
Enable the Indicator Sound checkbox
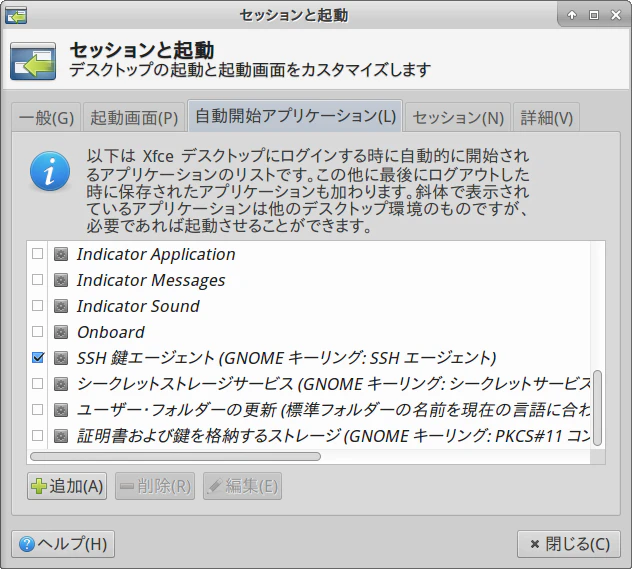click(37, 306)
